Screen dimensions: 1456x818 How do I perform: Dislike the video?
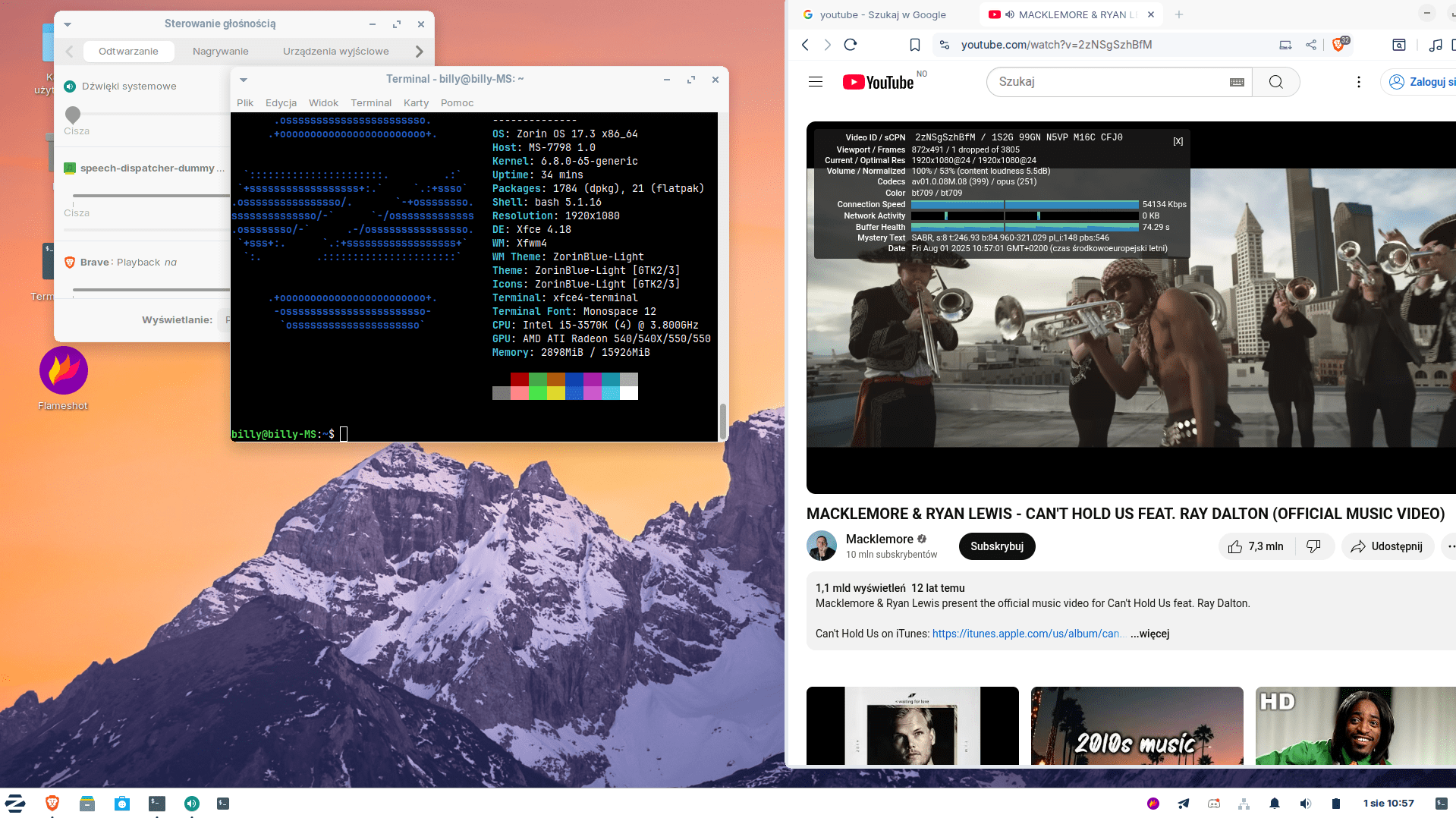(1313, 546)
